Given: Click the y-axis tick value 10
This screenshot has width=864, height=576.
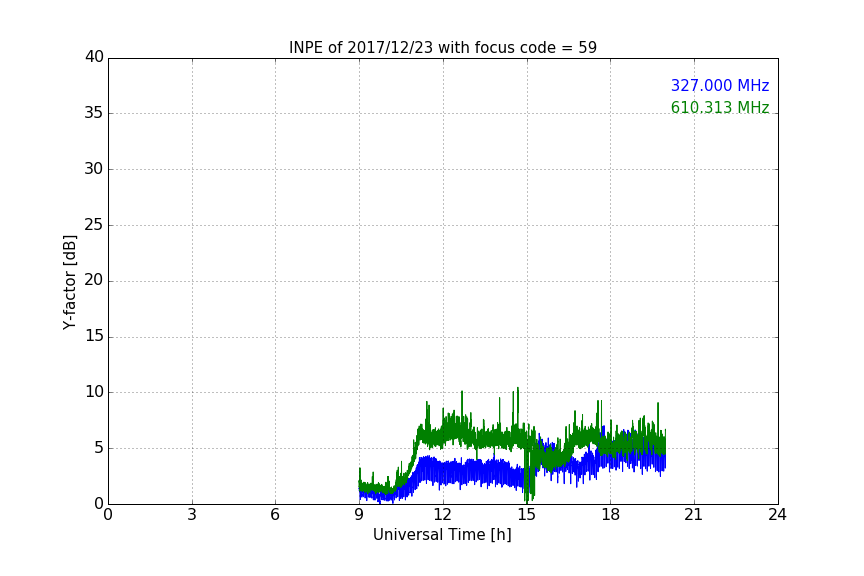Looking at the screenshot, I should (x=94, y=392).
